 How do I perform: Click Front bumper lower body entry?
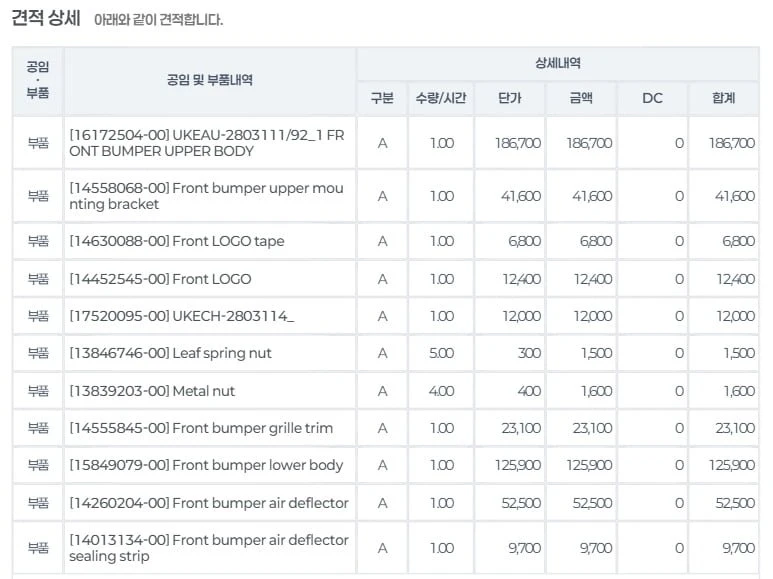coord(206,465)
